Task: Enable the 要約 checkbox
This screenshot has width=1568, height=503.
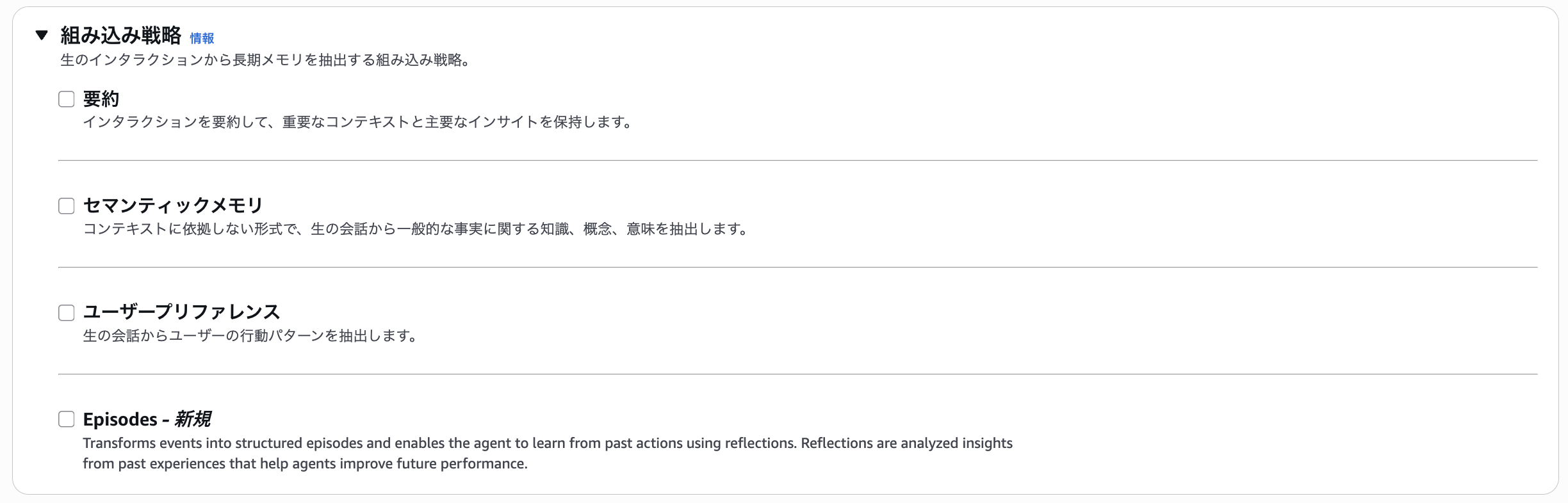Action: coord(67,99)
